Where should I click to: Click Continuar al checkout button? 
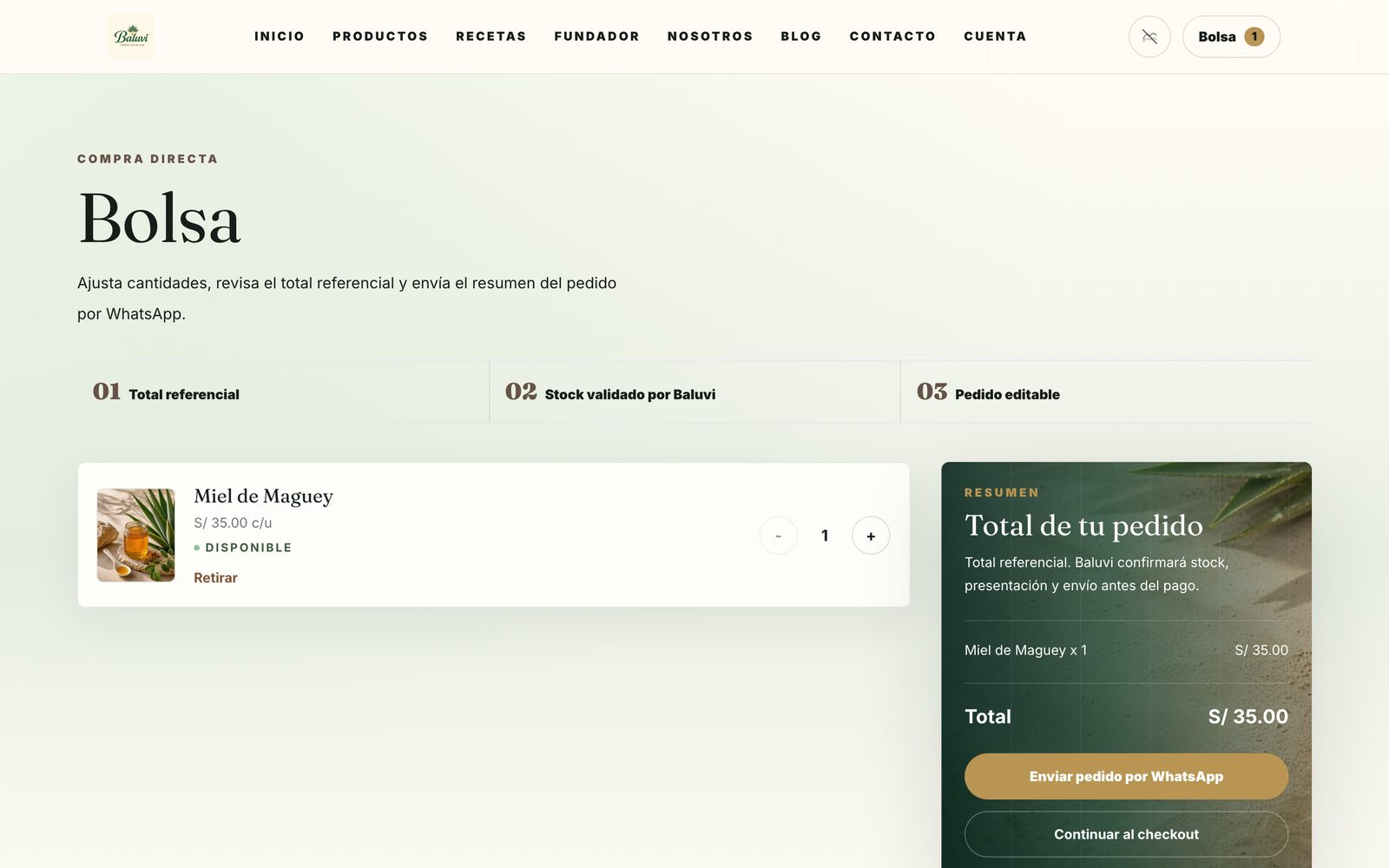[1126, 834]
